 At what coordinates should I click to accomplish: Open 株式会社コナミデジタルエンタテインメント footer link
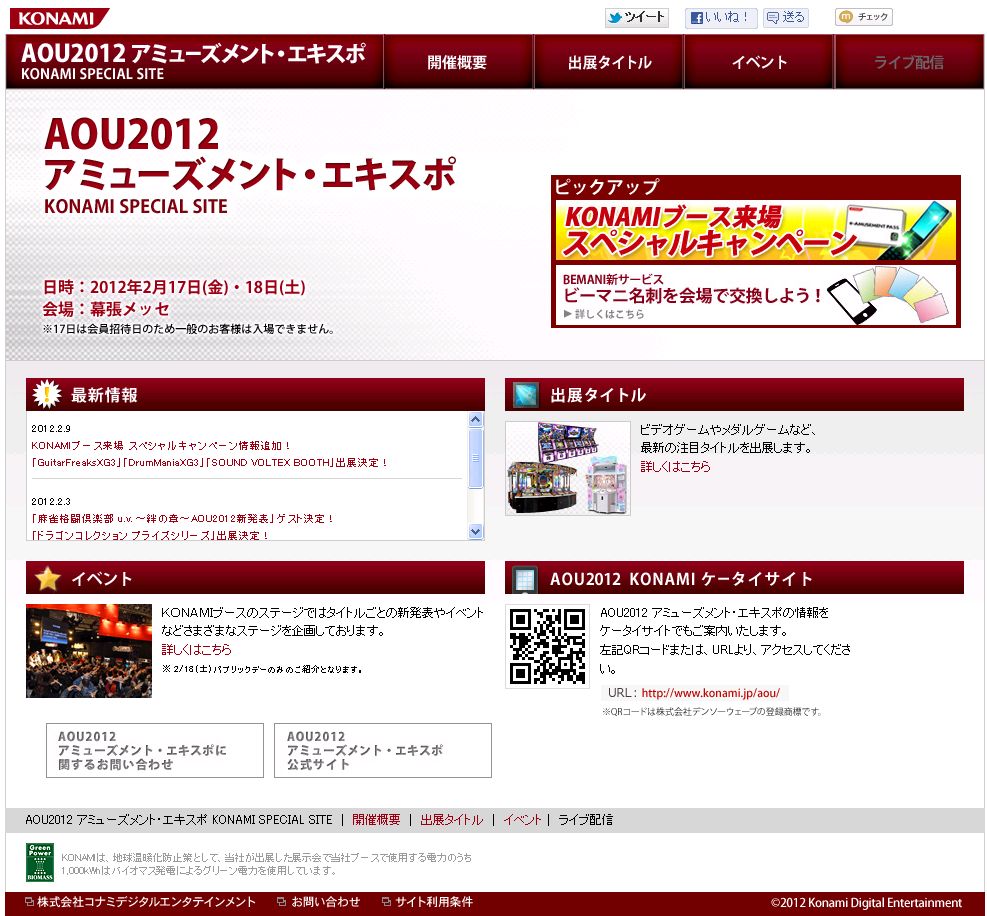point(140,902)
